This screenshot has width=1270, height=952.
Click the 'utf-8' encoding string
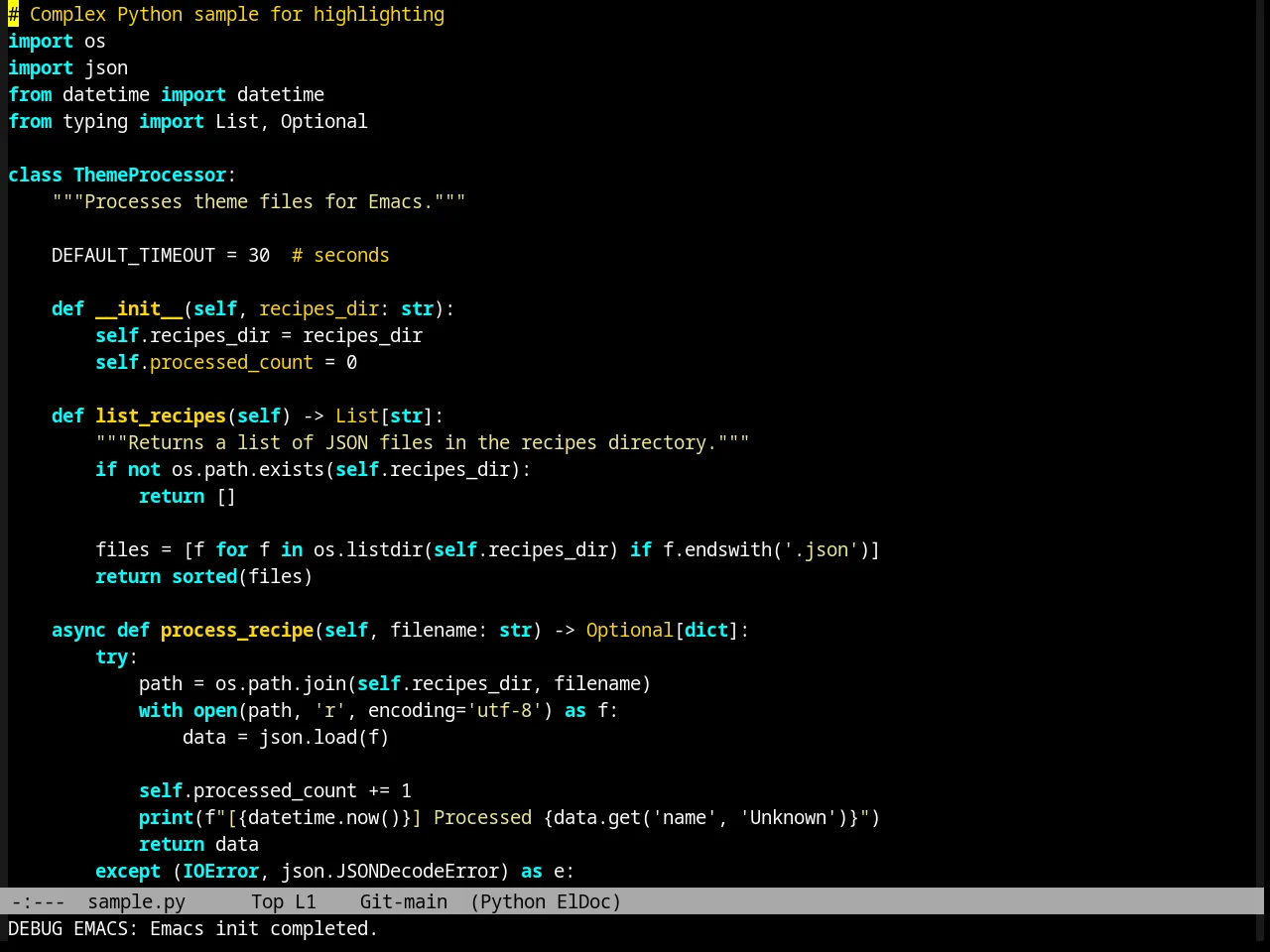[x=504, y=710]
